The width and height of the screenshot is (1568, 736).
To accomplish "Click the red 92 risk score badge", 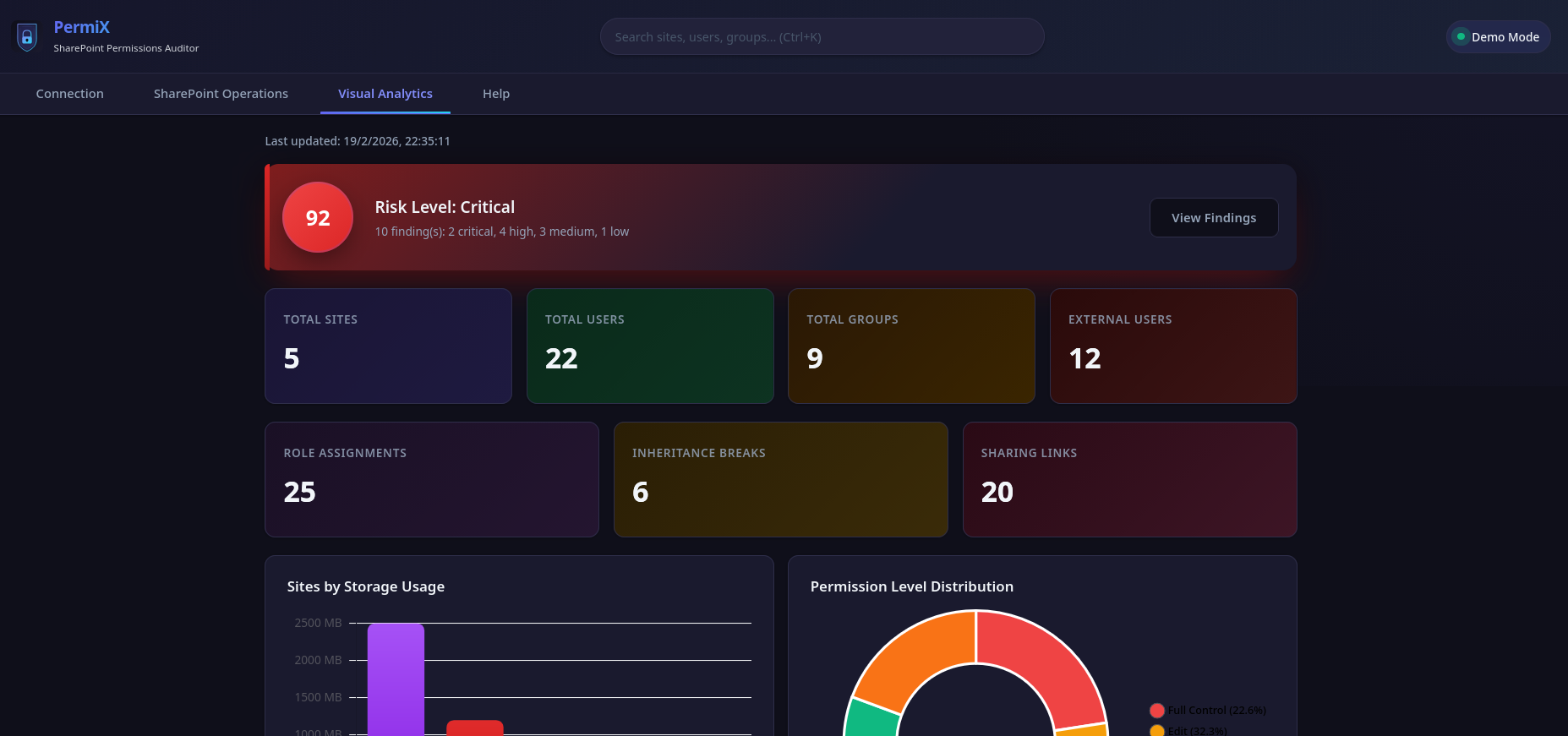I will tap(318, 218).
